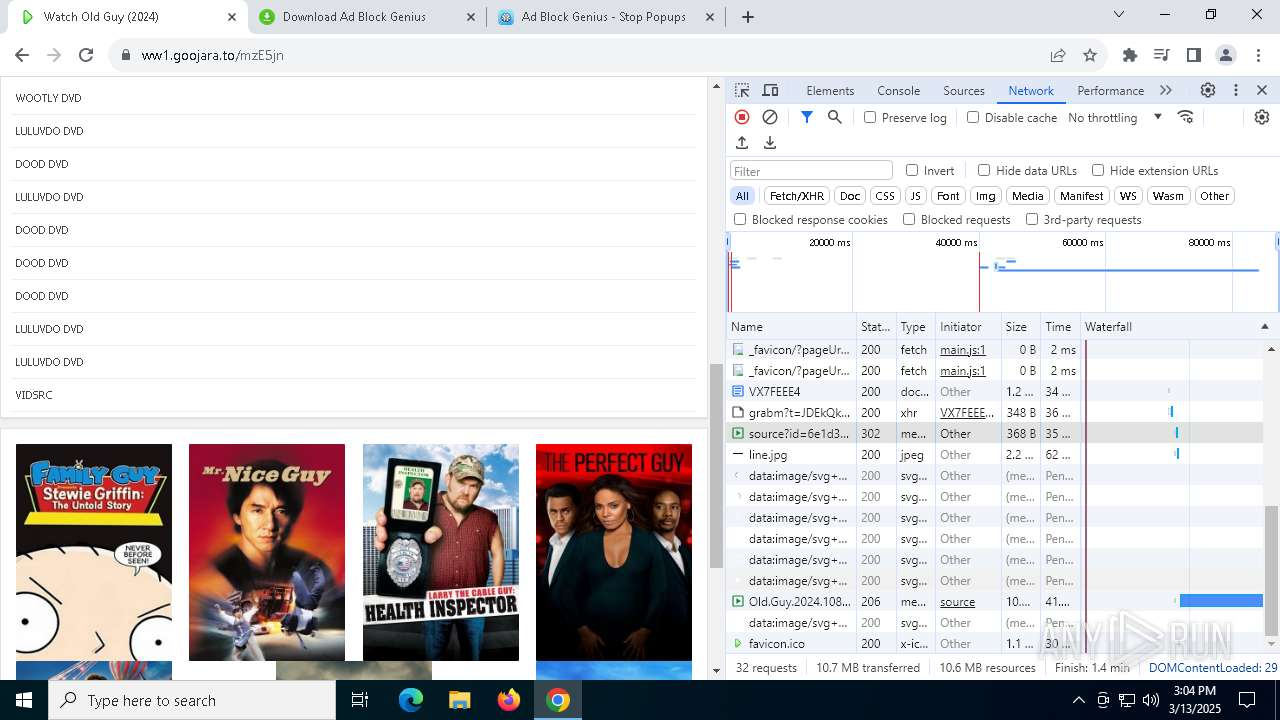The width and height of the screenshot is (1280, 720).
Task: Check Blocked response cookies
Action: (740, 219)
